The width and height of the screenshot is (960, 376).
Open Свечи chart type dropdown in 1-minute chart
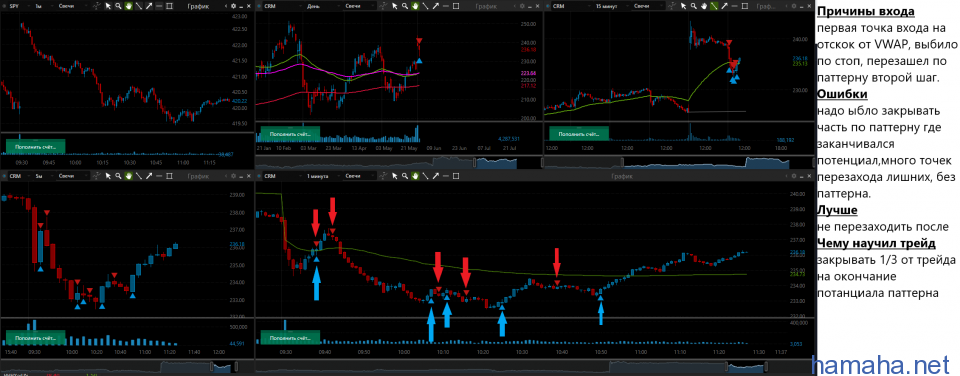(360, 176)
